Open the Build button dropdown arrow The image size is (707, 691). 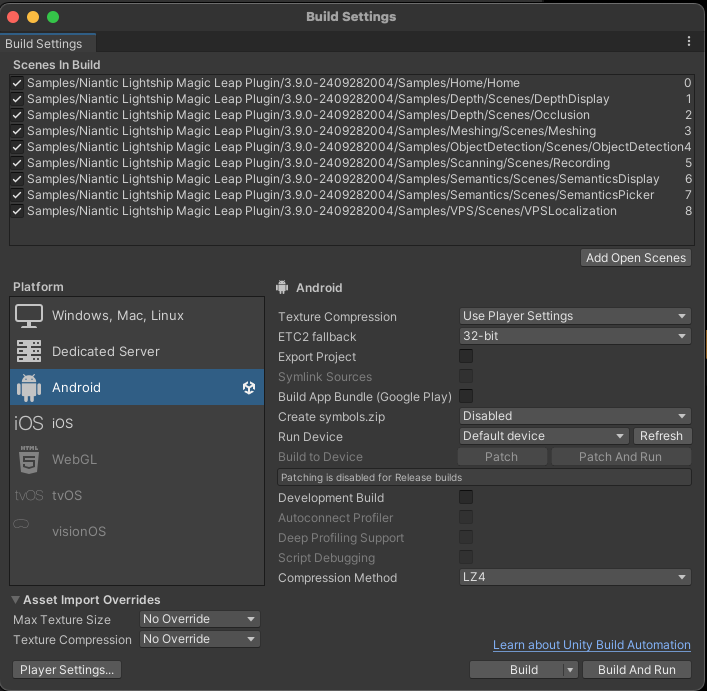tap(570, 670)
